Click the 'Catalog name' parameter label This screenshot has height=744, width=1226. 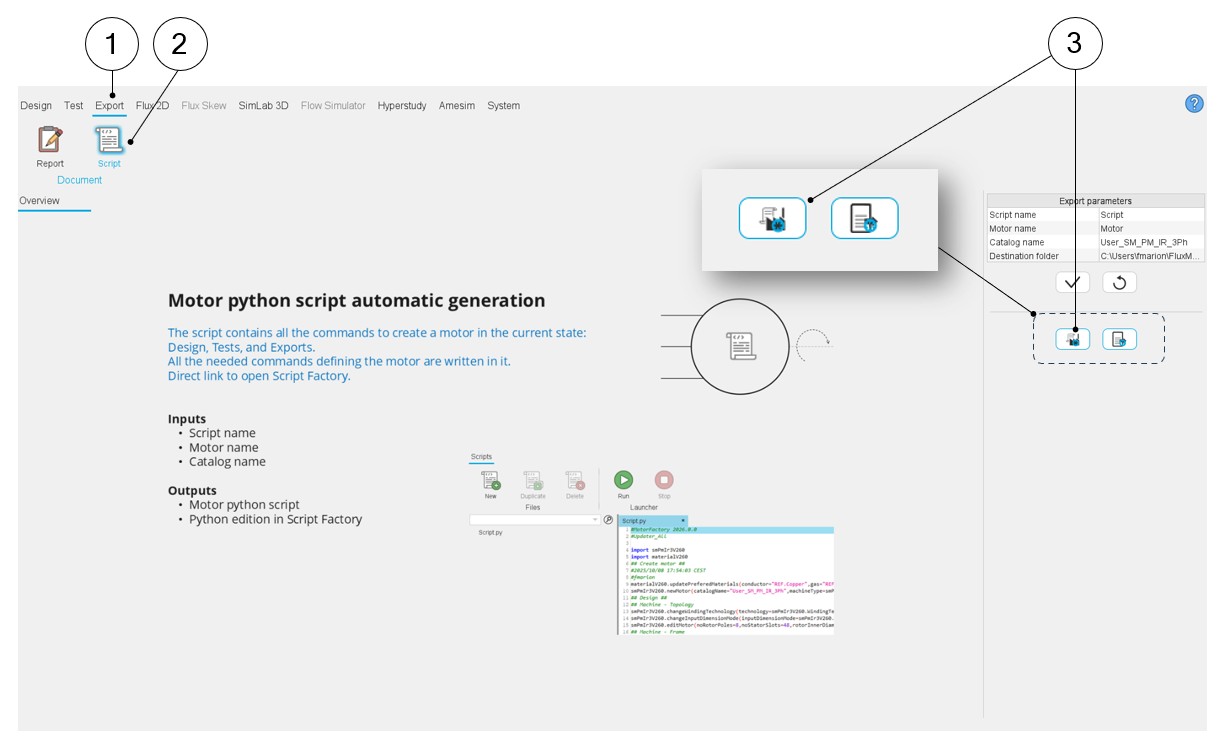tap(1017, 243)
